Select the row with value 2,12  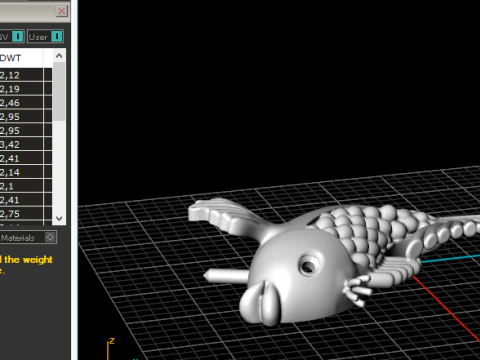[26, 75]
